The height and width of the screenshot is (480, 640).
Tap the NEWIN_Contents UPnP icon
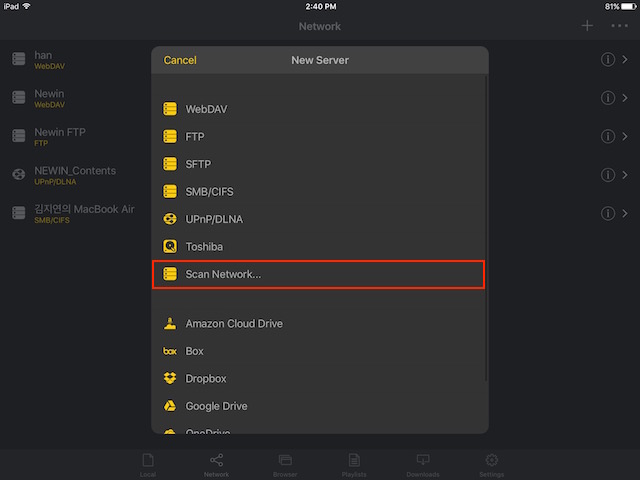pos(18,174)
